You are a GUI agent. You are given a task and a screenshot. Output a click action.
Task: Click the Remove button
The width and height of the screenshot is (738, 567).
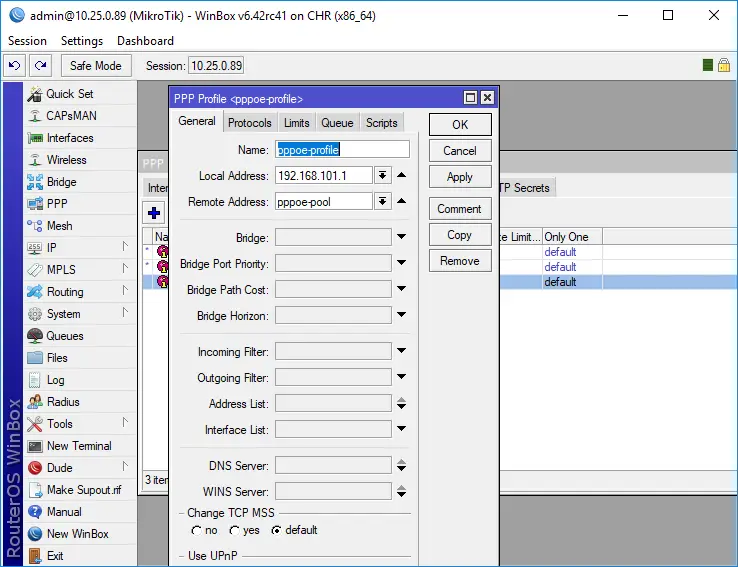pyautogui.click(x=460, y=261)
